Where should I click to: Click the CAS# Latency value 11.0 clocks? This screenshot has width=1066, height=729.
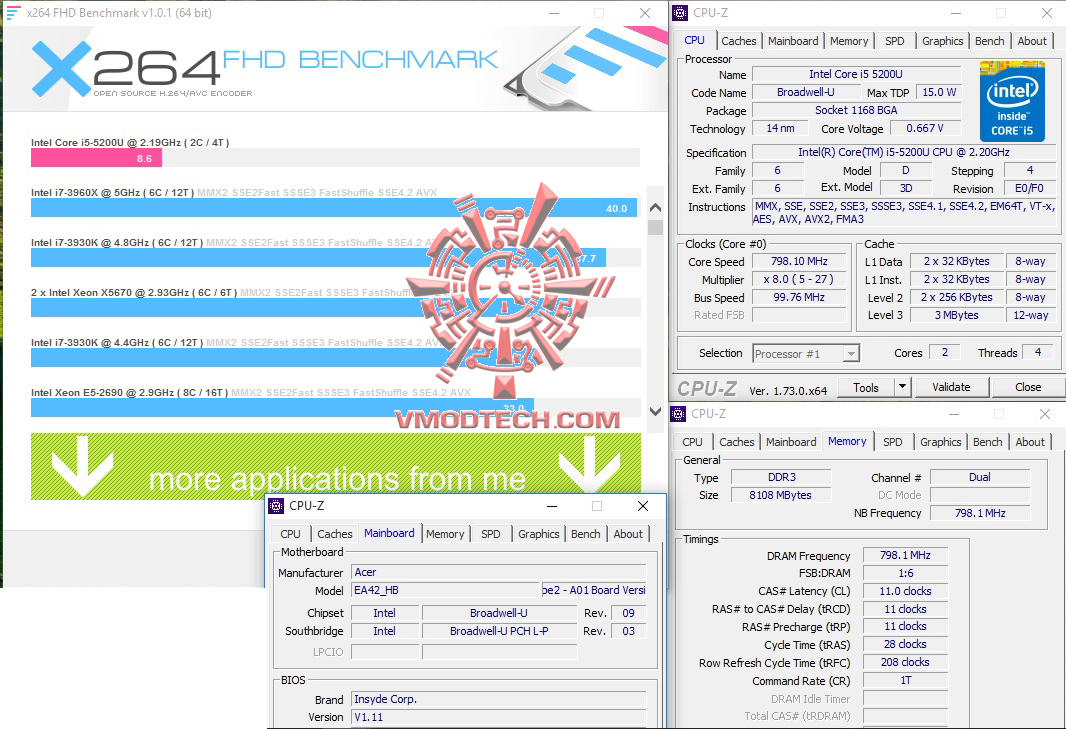(x=905, y=591)
